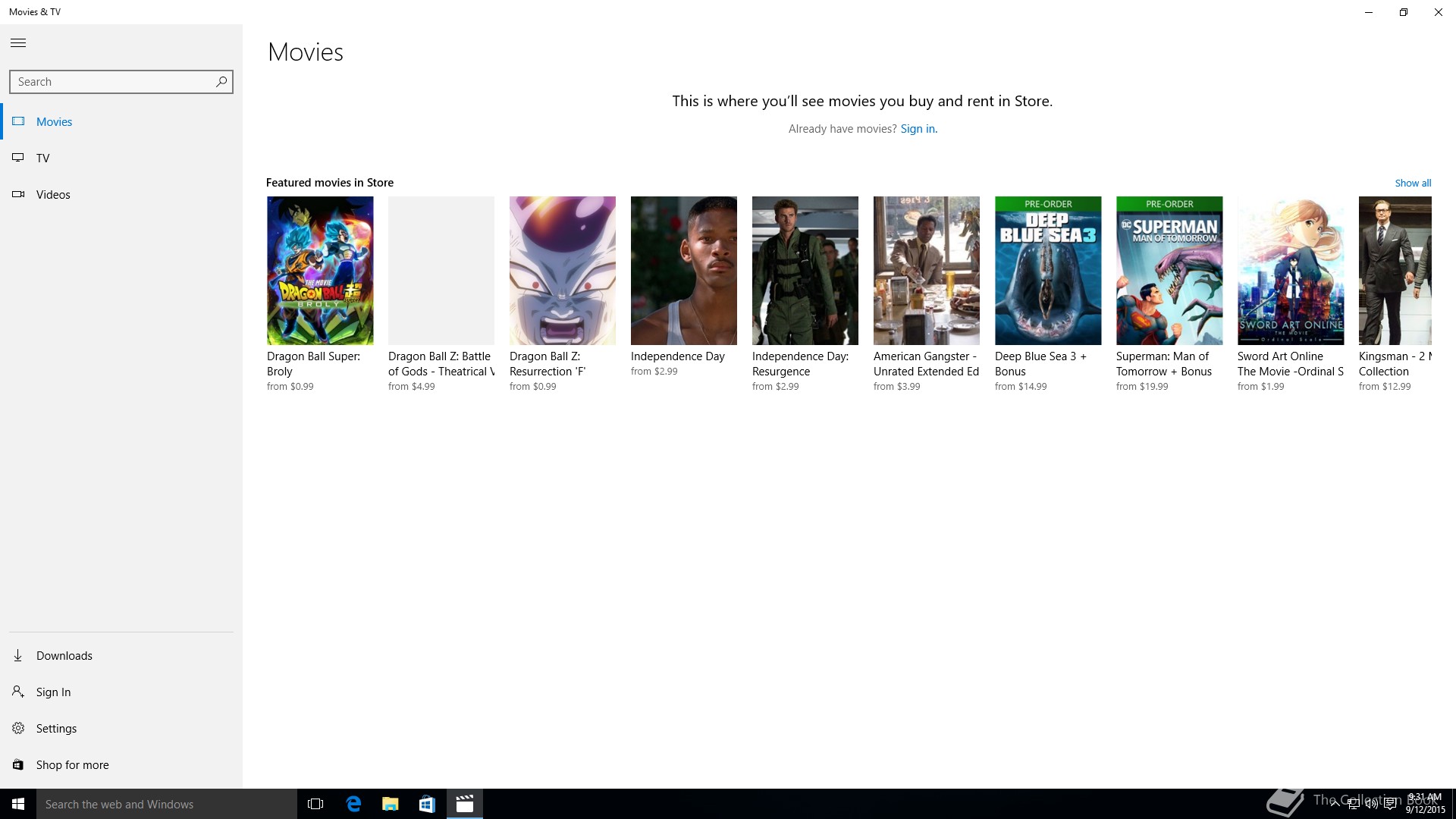This screenshot has height=819, width=1456.
Task: Open the Deep Blue Sea 3 poster
Action: pyautogui.click(x=1048, y=271)
